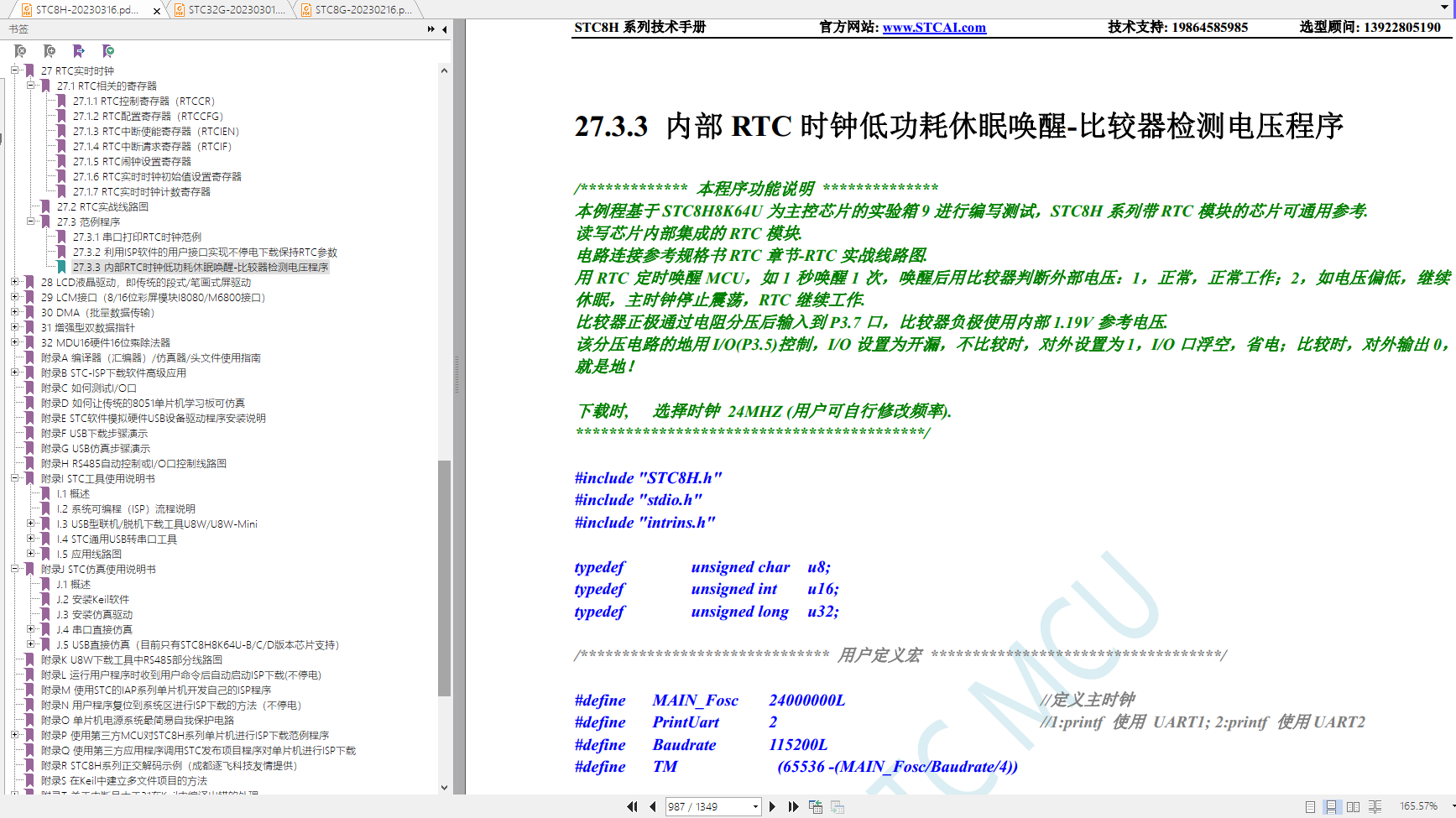
Task: Collapse the 附录I STC工具使用说明书 node
Action: click(x=14, y=478)
